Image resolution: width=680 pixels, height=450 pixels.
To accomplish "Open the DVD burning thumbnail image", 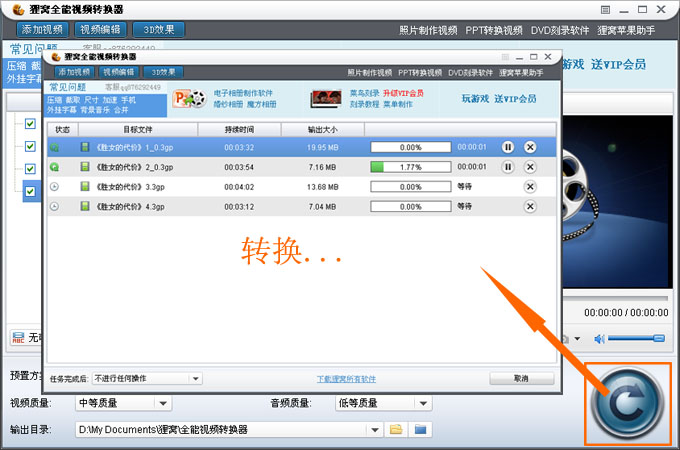I will point(326,99).
